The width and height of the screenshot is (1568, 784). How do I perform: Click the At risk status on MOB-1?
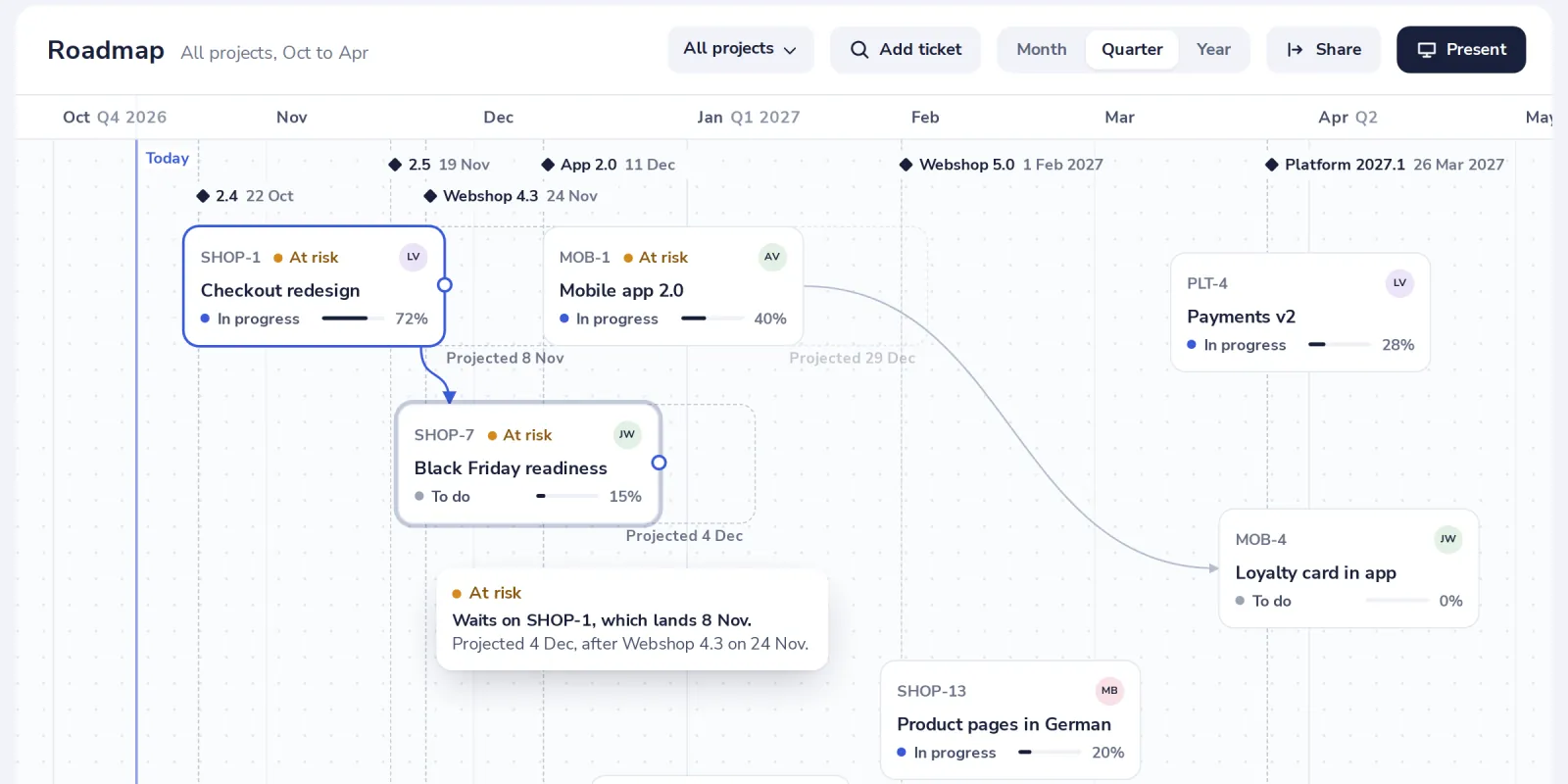point(656,257)
